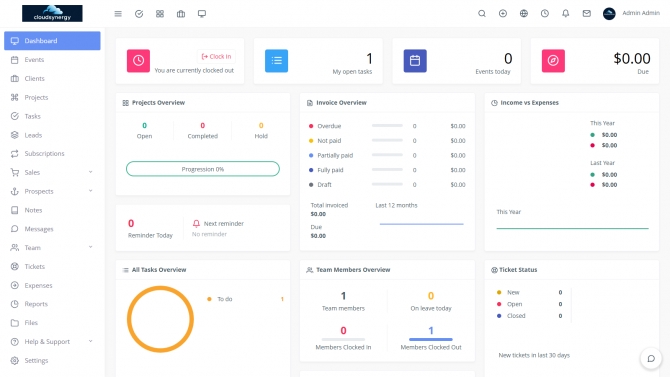Open the tasks checkmark shortcut in top bar
Image resolution: width=670 pixels, height=377 pixels.
(x=139, y=14)
